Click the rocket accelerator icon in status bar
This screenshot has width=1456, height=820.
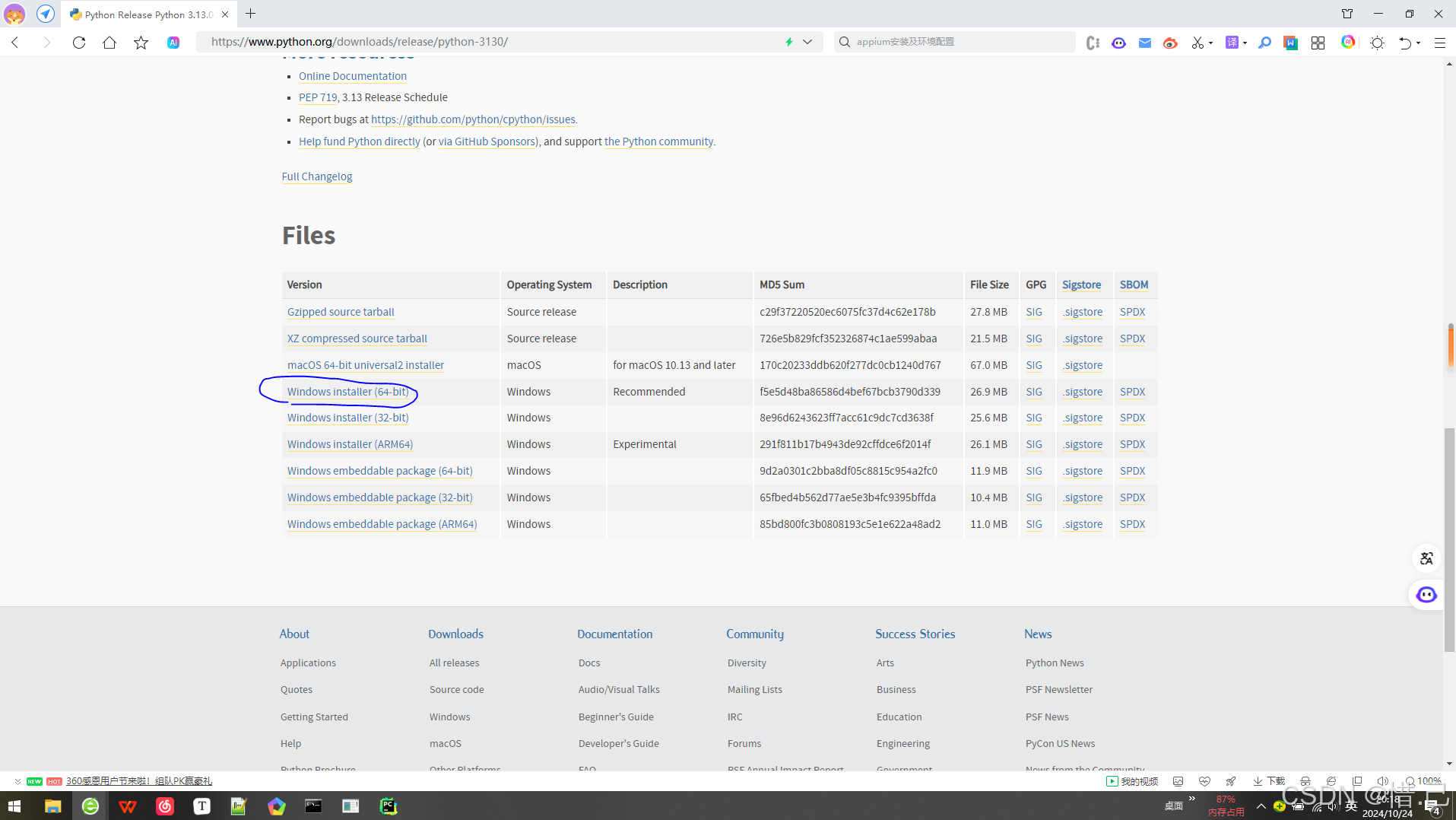coord(1231,781)
